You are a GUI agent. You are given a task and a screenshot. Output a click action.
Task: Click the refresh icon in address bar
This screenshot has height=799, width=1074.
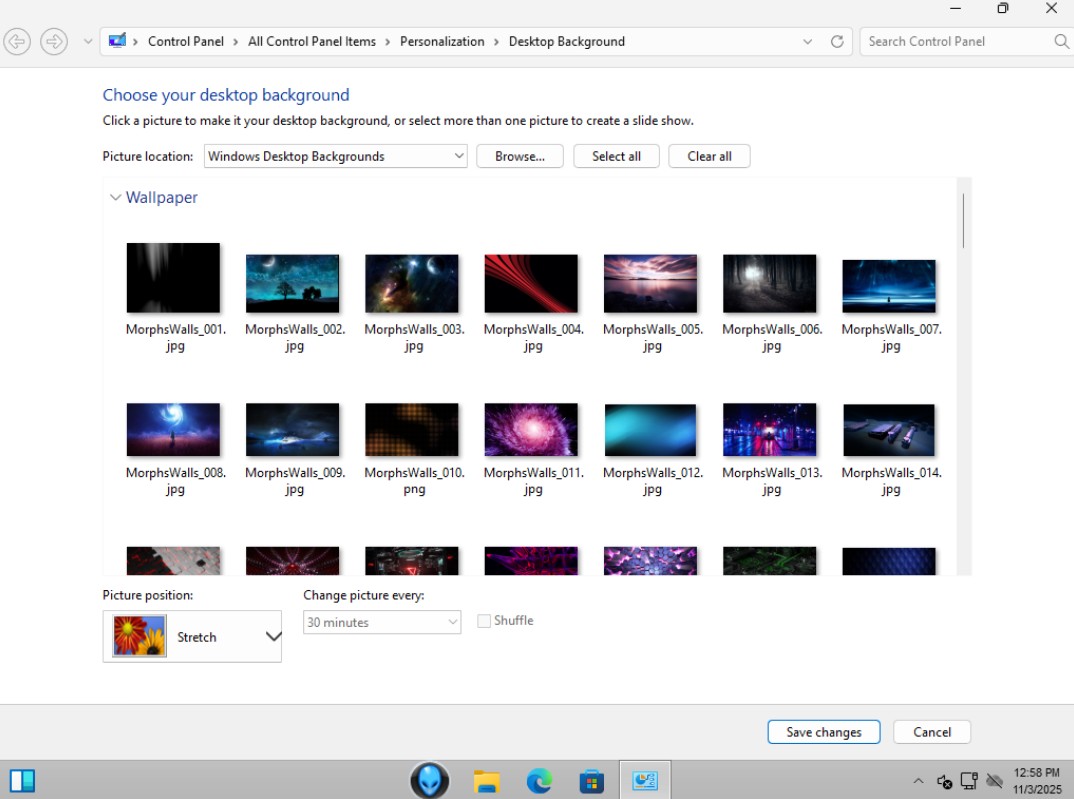837,41
